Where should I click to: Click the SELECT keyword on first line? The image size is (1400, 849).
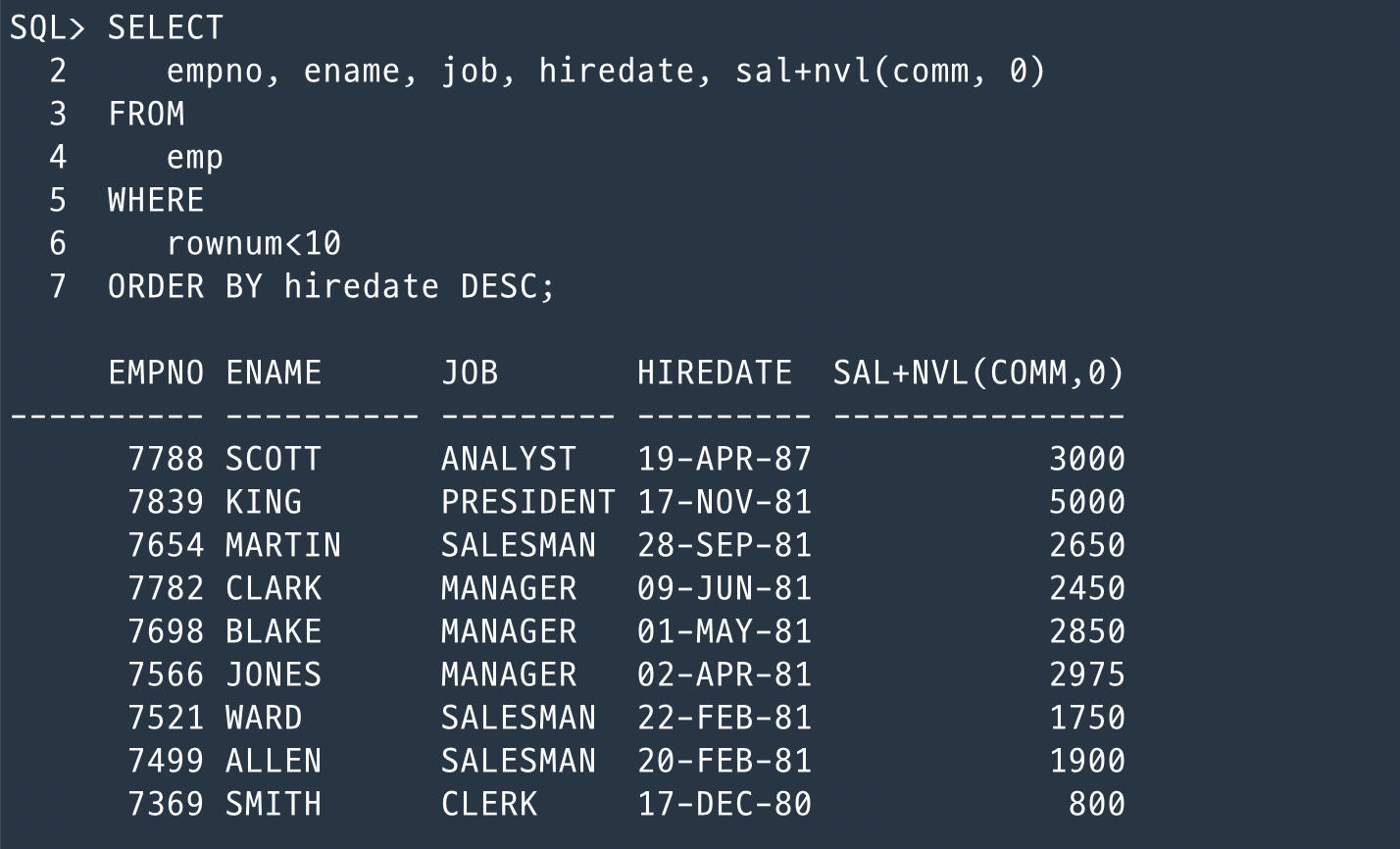point(165,27)
